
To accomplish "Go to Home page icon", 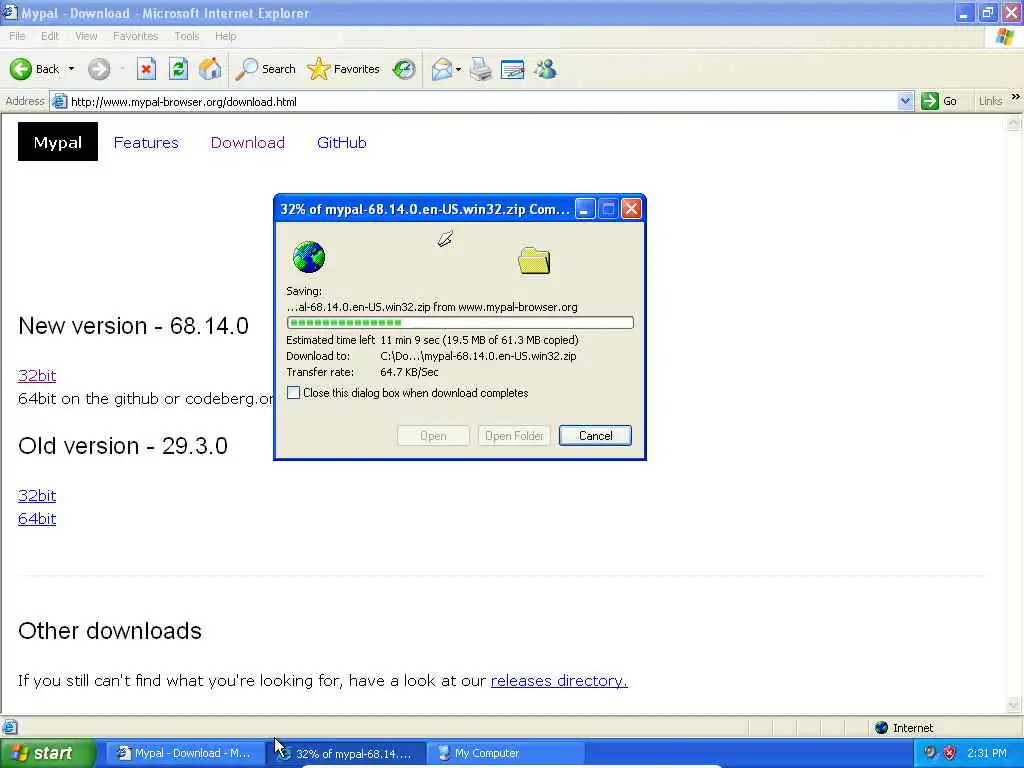I will 210,69.
